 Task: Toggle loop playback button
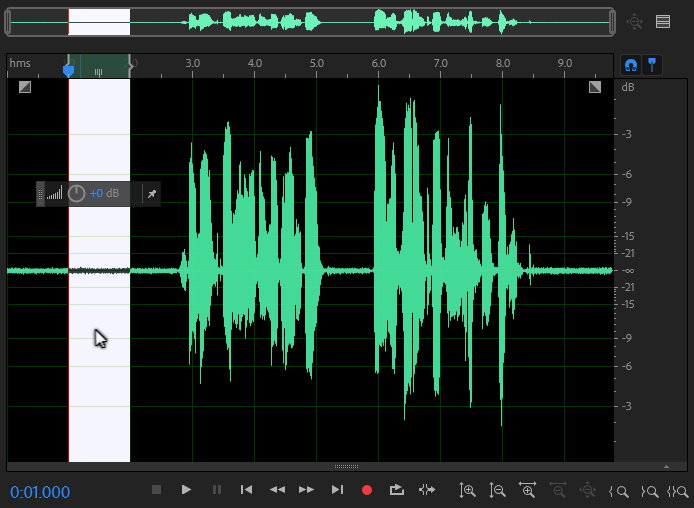pos(397,490)
